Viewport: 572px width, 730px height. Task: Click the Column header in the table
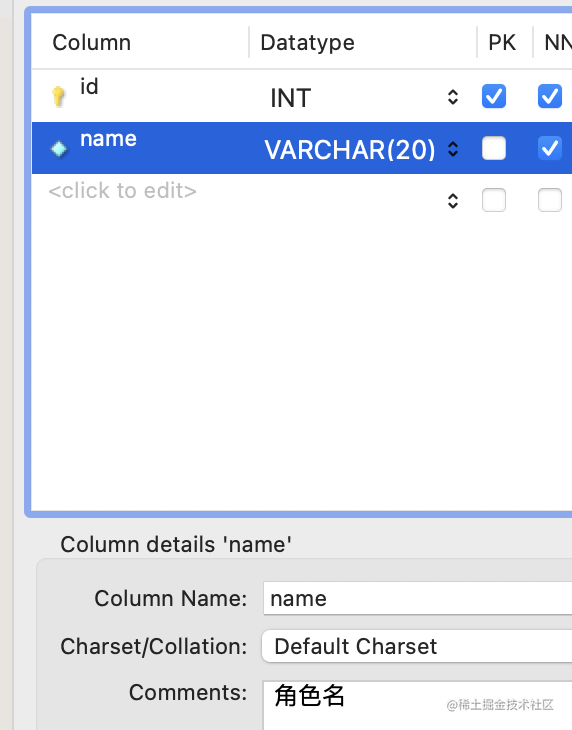92,43
